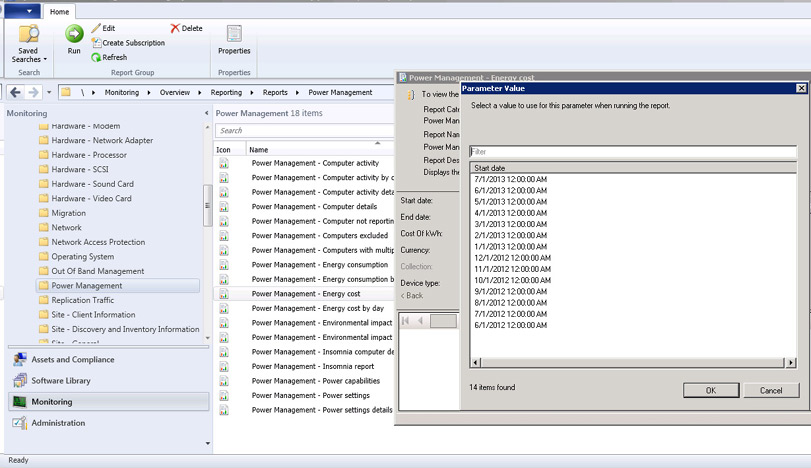Click the folder icon in breadcrumb bar
The width and height of the screenshot is (811, 468).
pyautogui.click(x=66, y=93)
